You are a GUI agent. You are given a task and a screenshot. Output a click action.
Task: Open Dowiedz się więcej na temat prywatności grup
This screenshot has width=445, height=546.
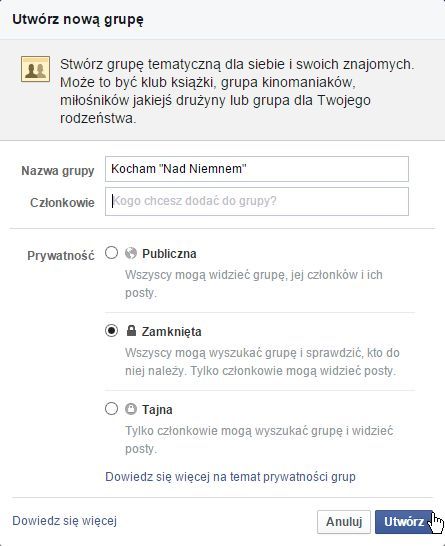point(230,476)
